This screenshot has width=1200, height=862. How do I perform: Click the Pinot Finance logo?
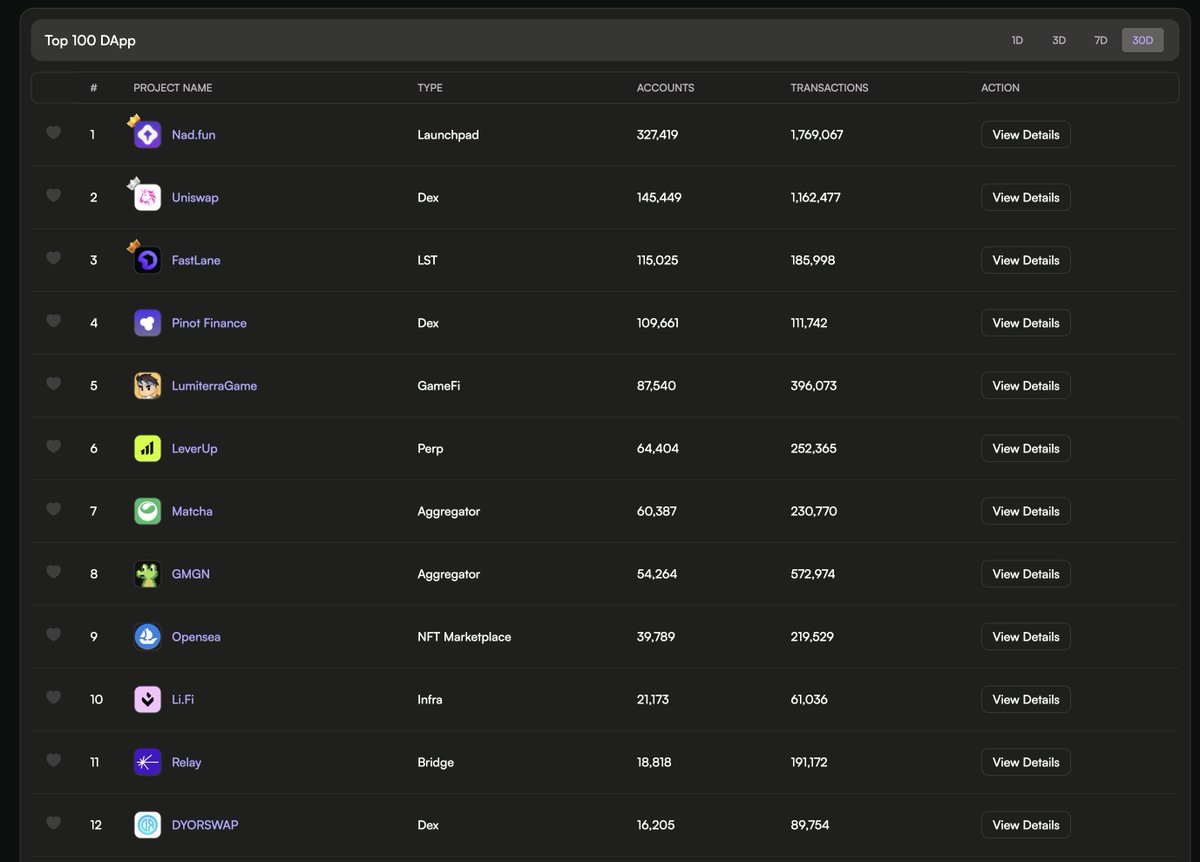point(147,322)
